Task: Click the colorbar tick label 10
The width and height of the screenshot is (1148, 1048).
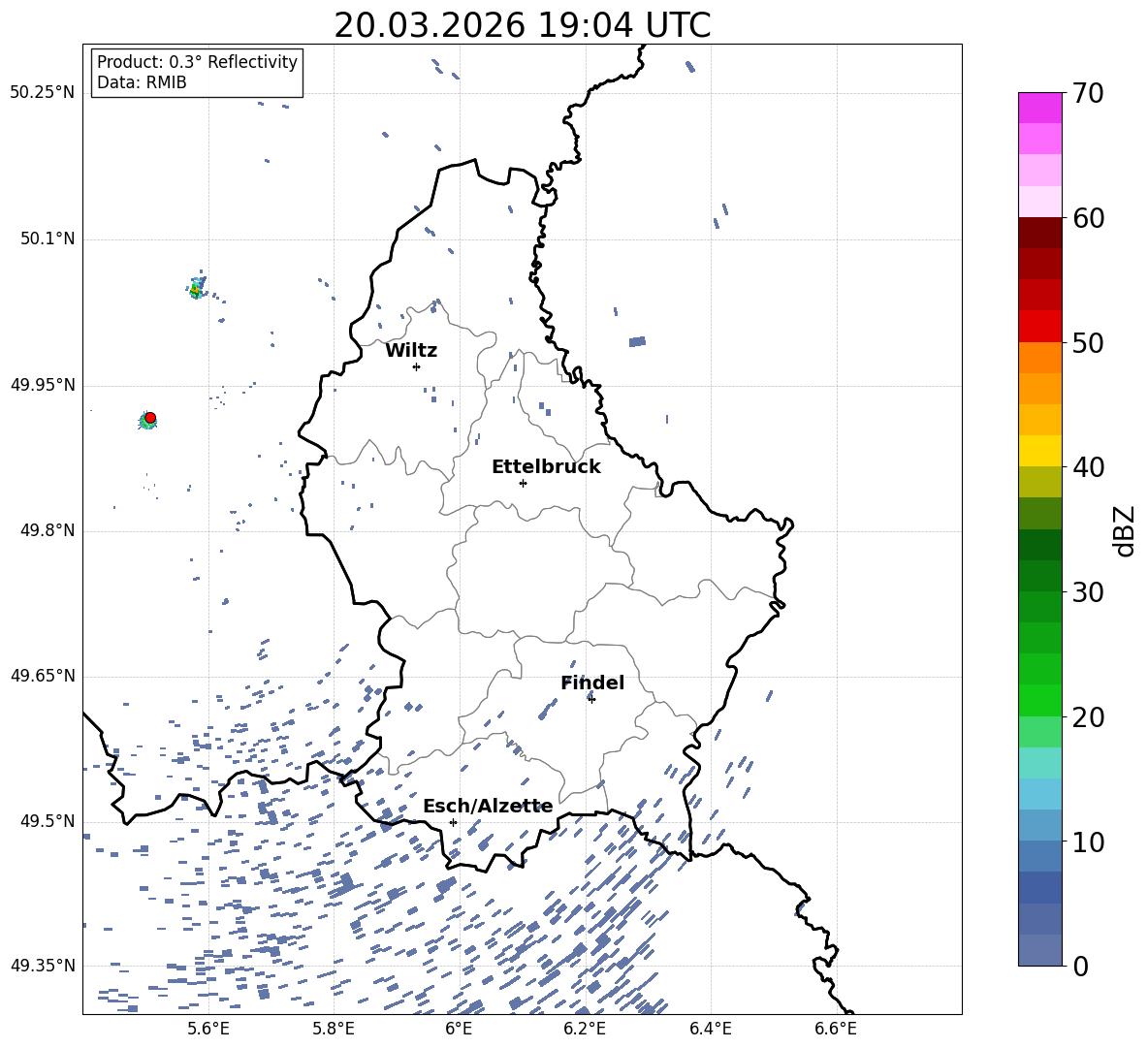Action: point(1088,842)
